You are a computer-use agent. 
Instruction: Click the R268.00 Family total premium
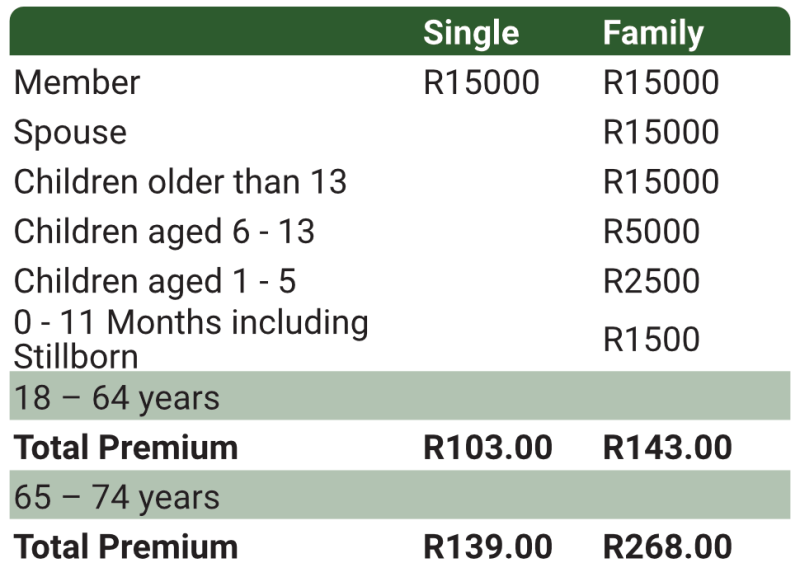[668, 547]
